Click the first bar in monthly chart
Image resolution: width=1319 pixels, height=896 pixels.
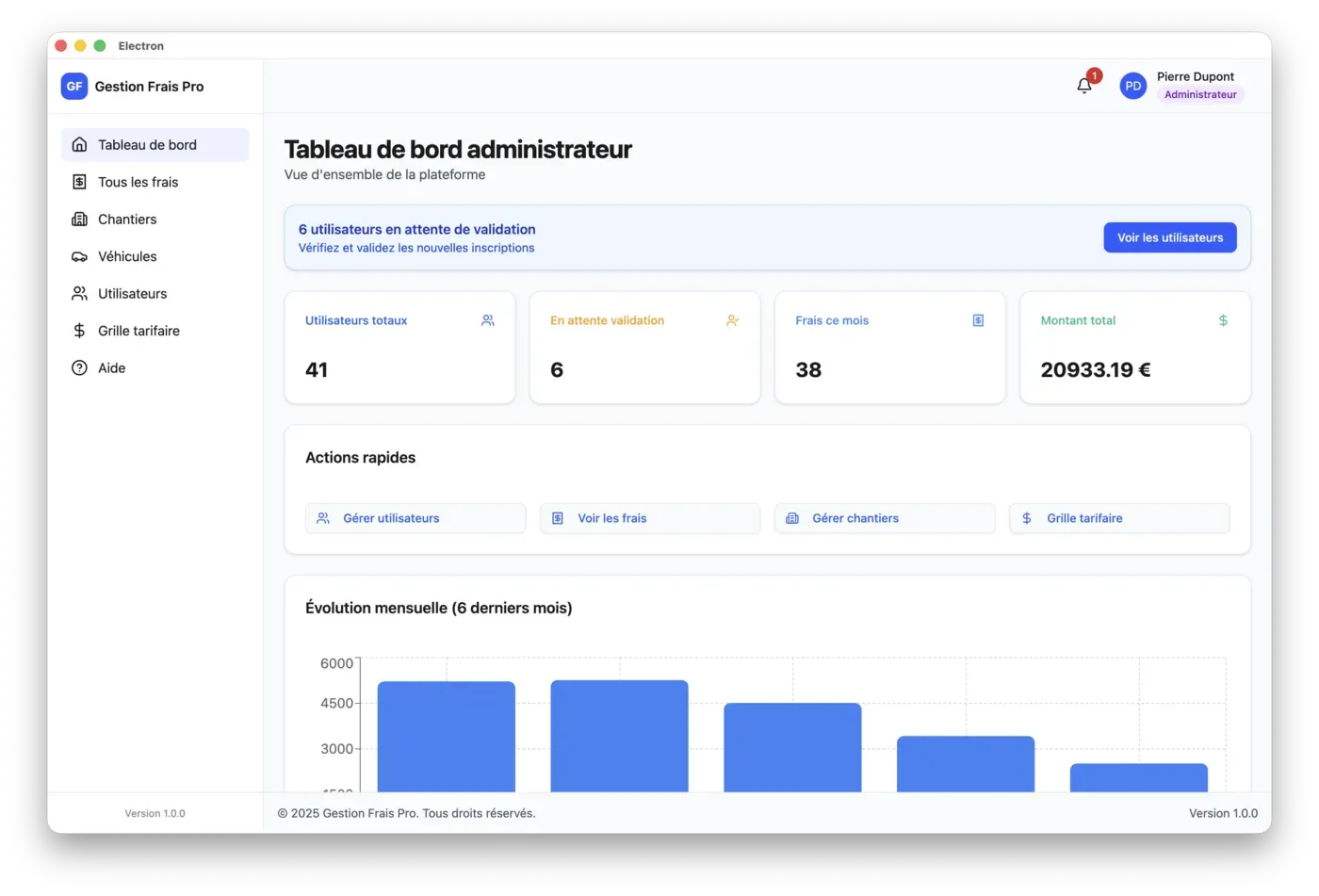click(x=447, y=737)
